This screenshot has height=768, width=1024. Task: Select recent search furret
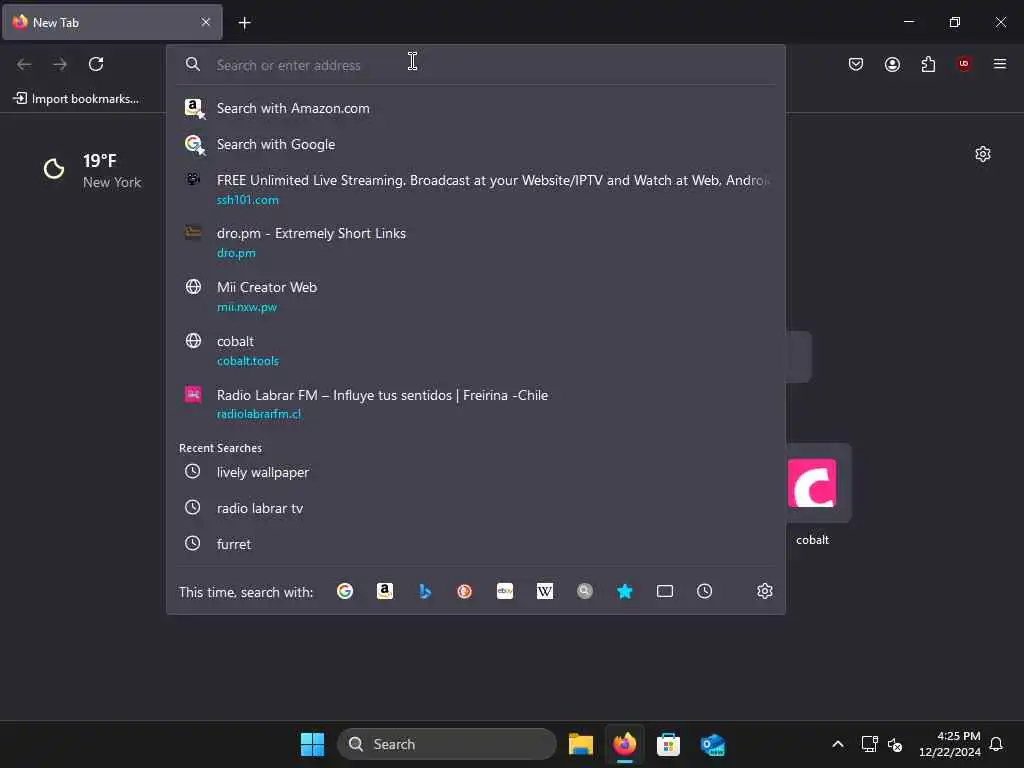(x=476, y=544)
